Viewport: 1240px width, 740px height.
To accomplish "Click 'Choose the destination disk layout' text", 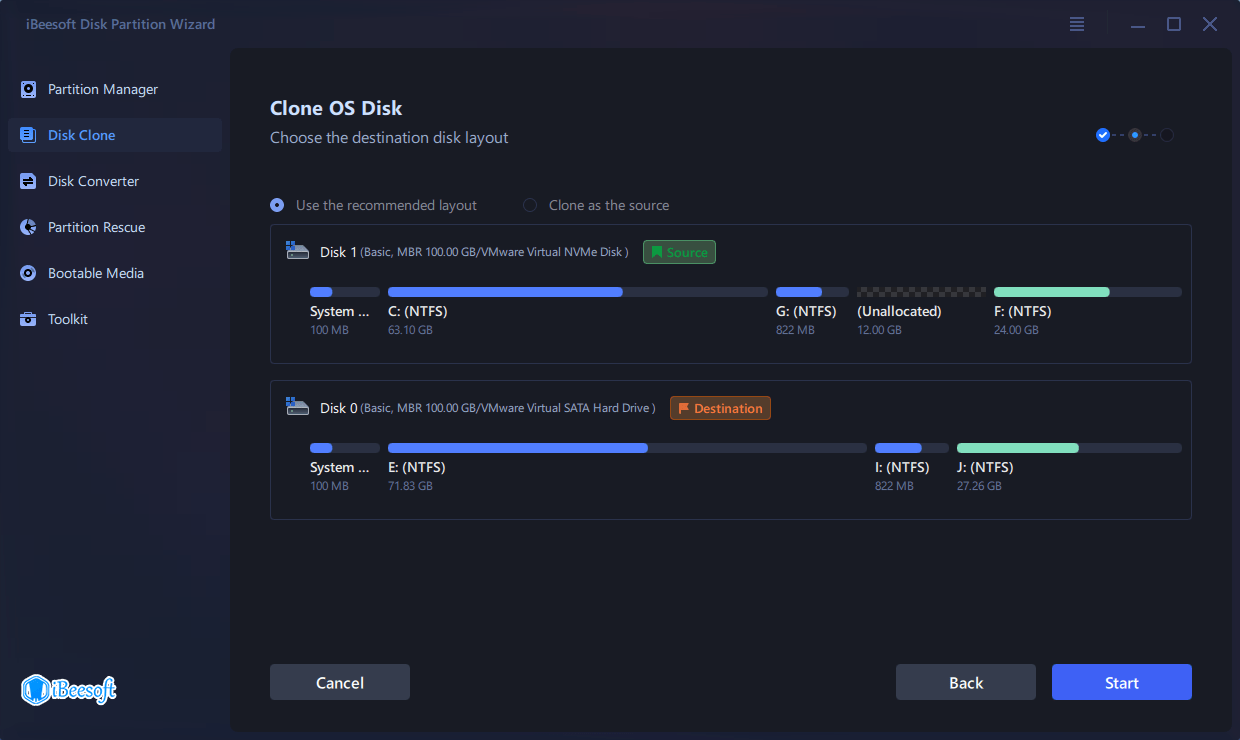I will coord(389,138).
